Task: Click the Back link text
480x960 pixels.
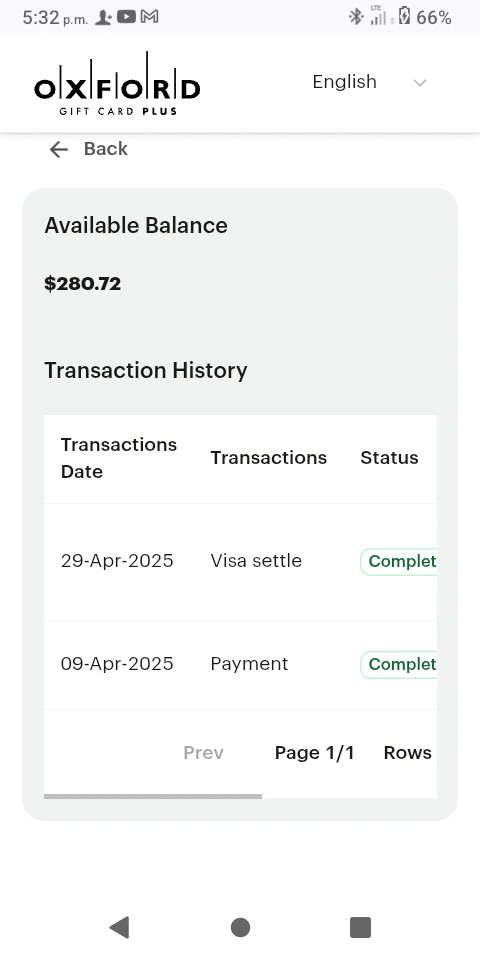Action: [106, 149]
